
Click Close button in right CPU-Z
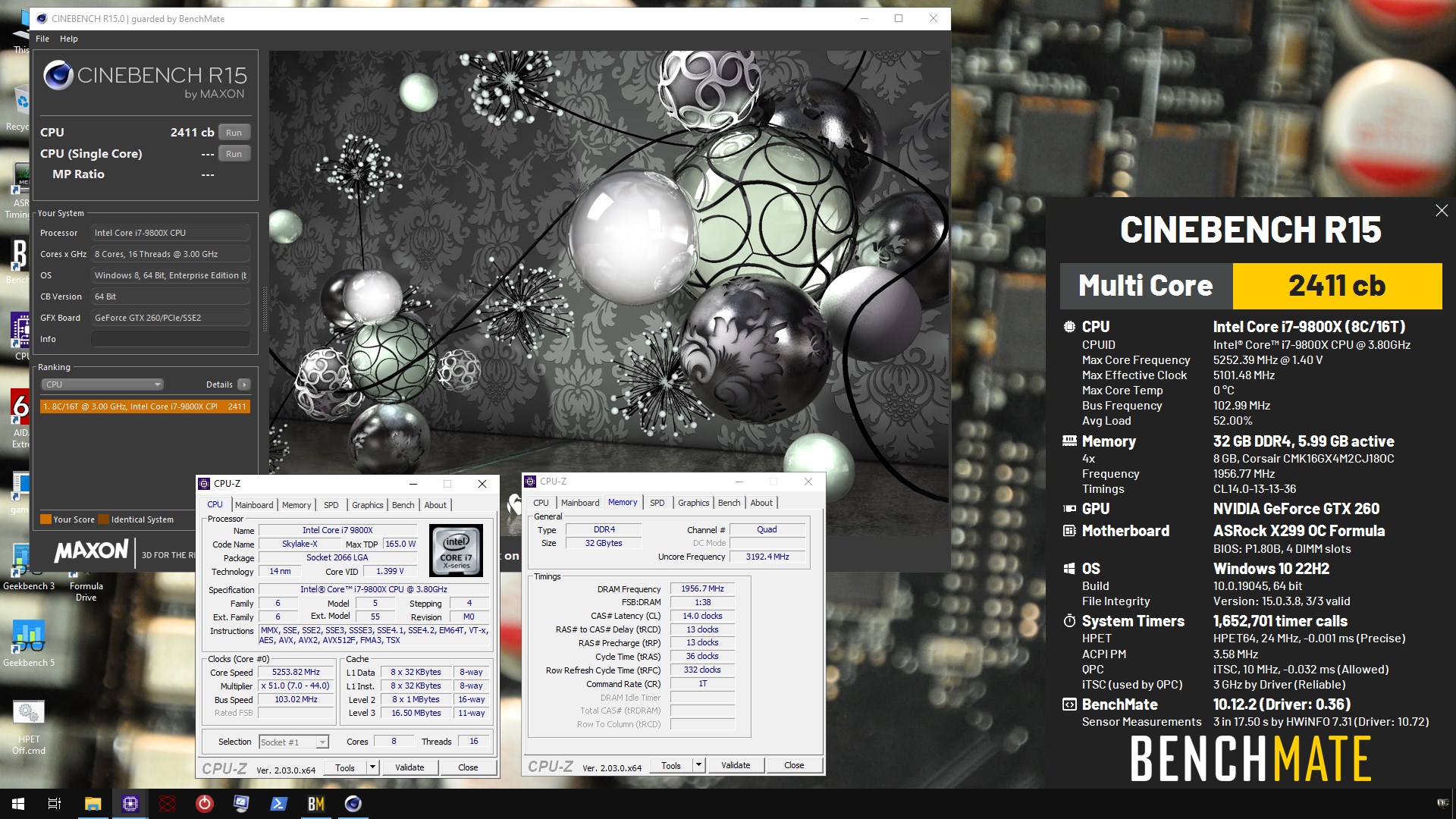click(x=794, y=766)
